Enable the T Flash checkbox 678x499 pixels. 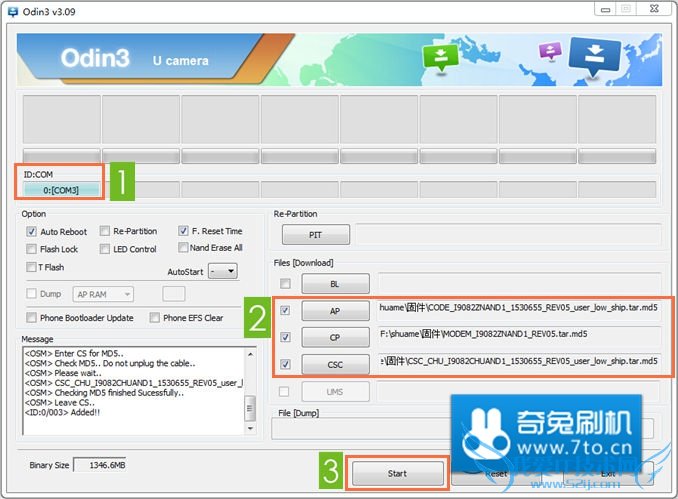tap(31, 267)
